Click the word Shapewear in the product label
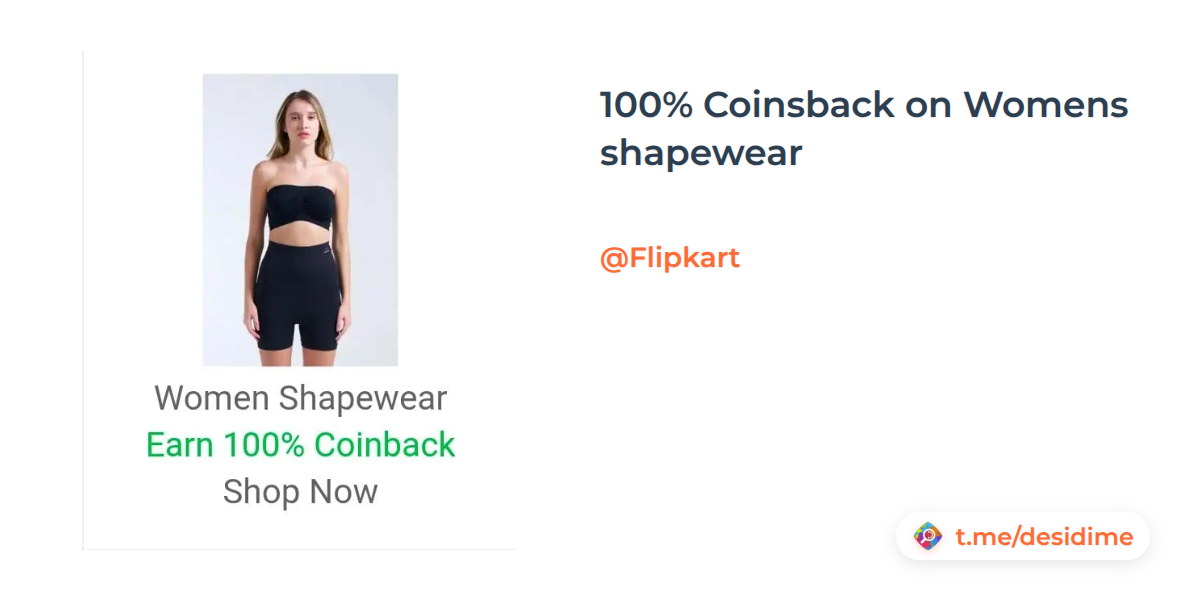This screenshot has height=600, width=1200. 362,398
